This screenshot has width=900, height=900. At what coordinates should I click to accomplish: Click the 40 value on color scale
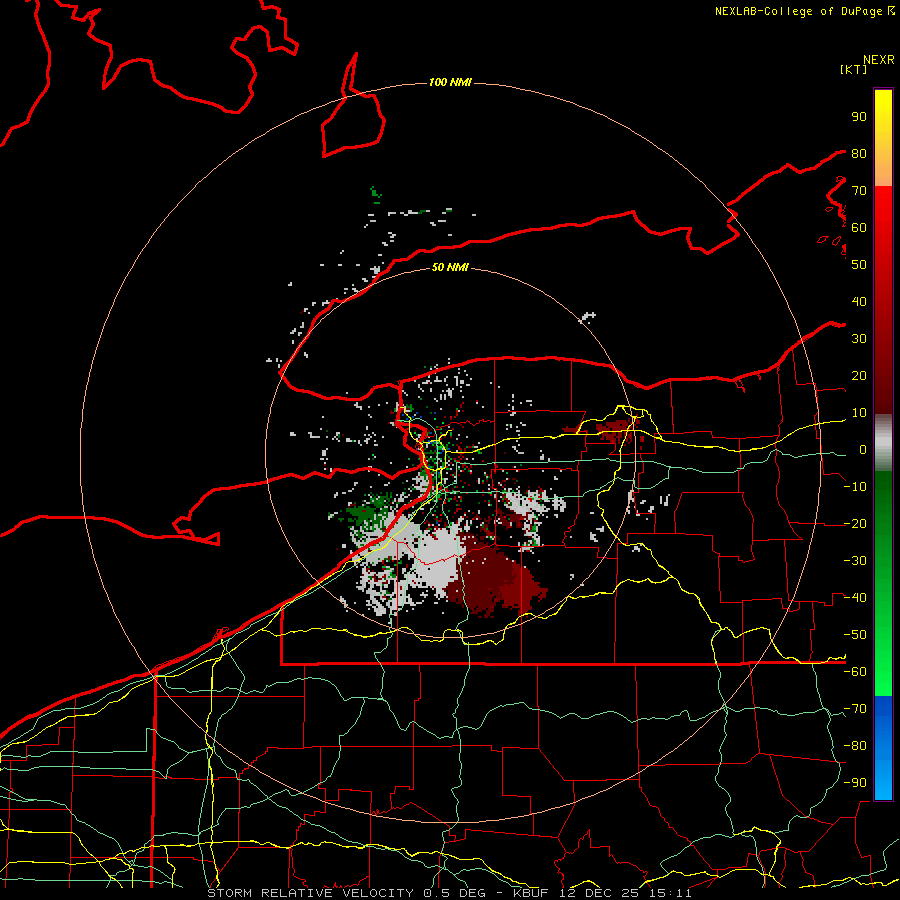(859, 302)
